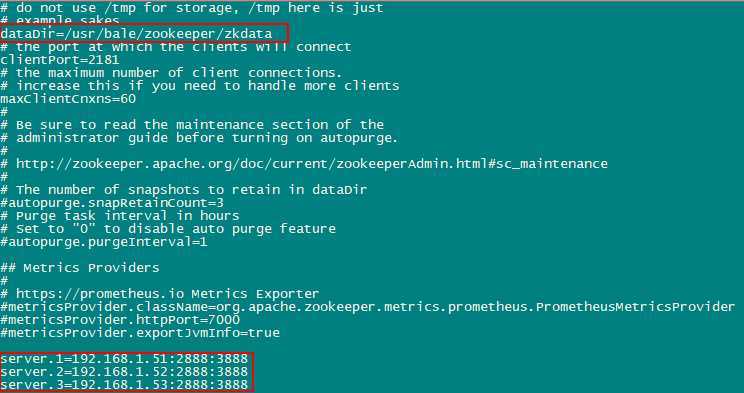
Task: Place cursor on dataDir zkdata path line
Action: 137,34
